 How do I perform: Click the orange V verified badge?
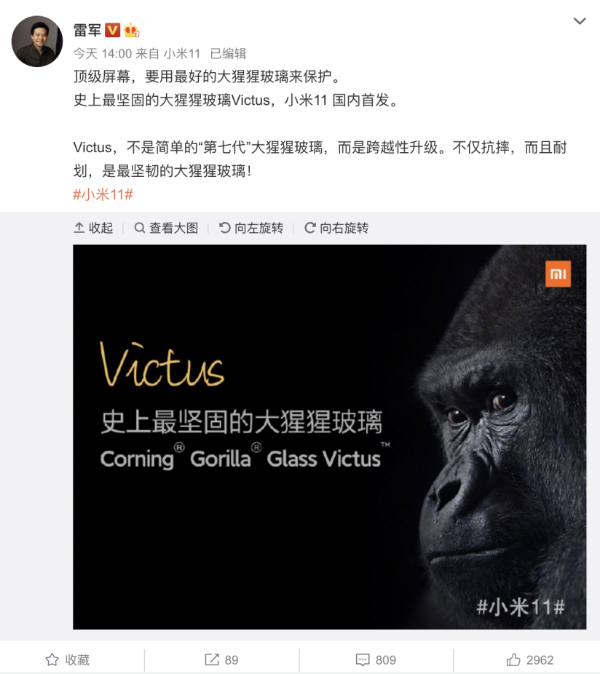coord(113,30)
